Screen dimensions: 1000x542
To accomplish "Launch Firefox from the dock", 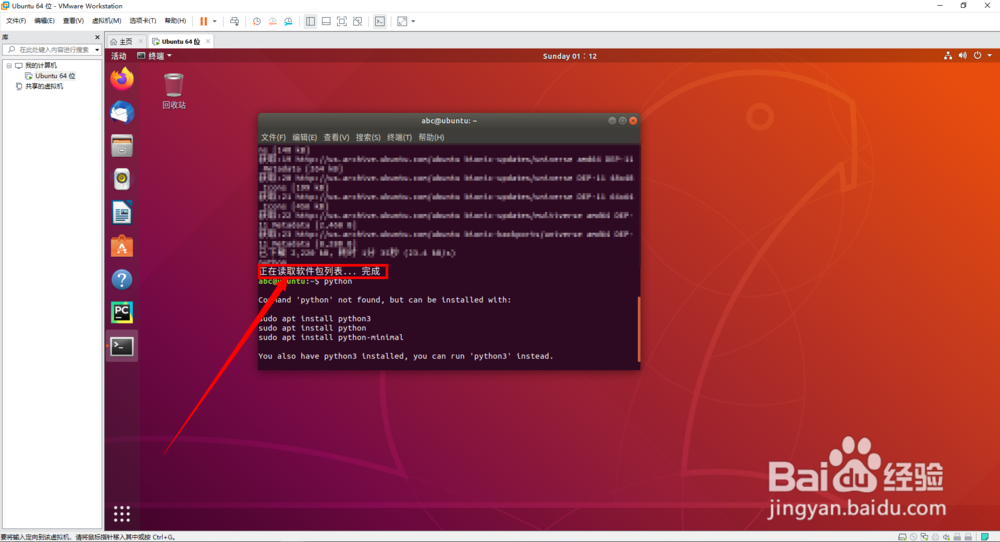I will pos(122,79).
